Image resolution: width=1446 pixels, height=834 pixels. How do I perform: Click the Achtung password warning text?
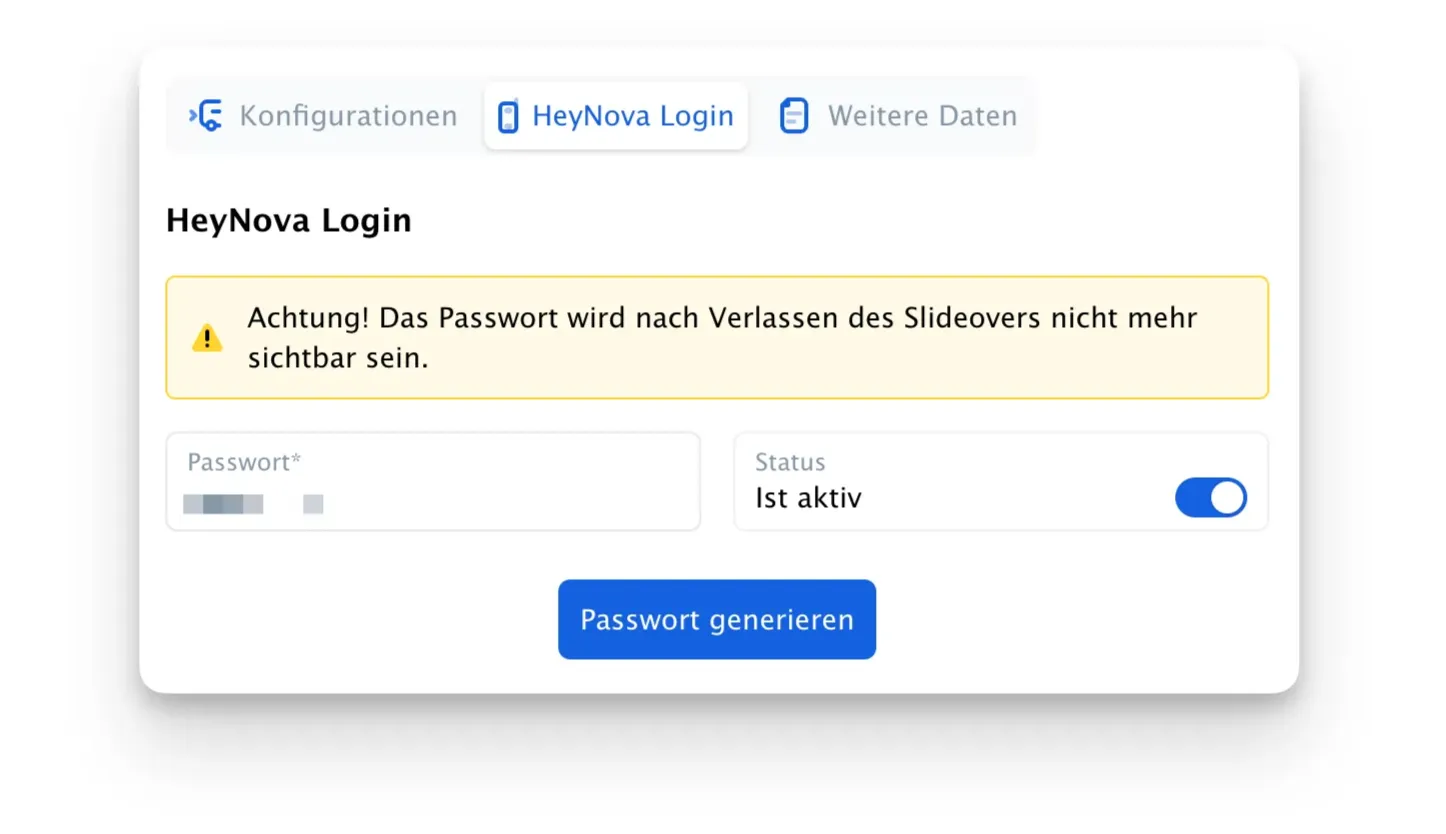coord(722,338)
